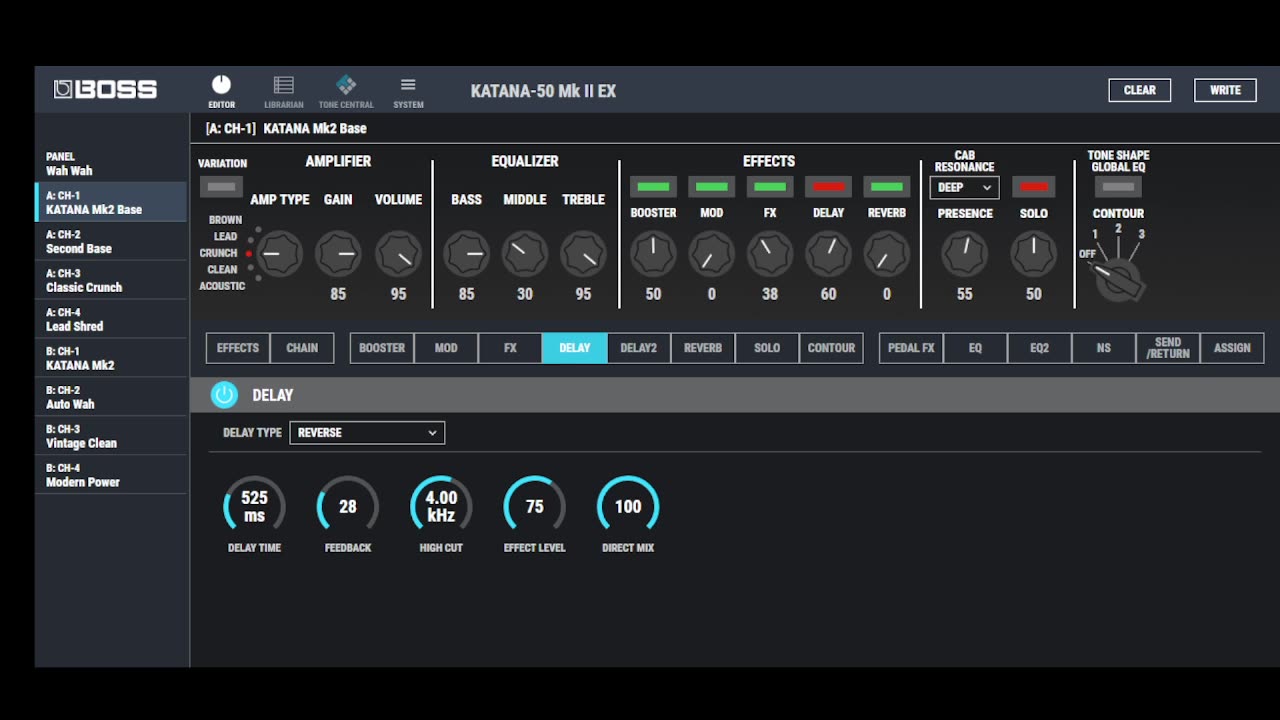Viewport: 1280px width, 720px height.
Task: Toggle the Delay power icon
Action: (224, 395)
